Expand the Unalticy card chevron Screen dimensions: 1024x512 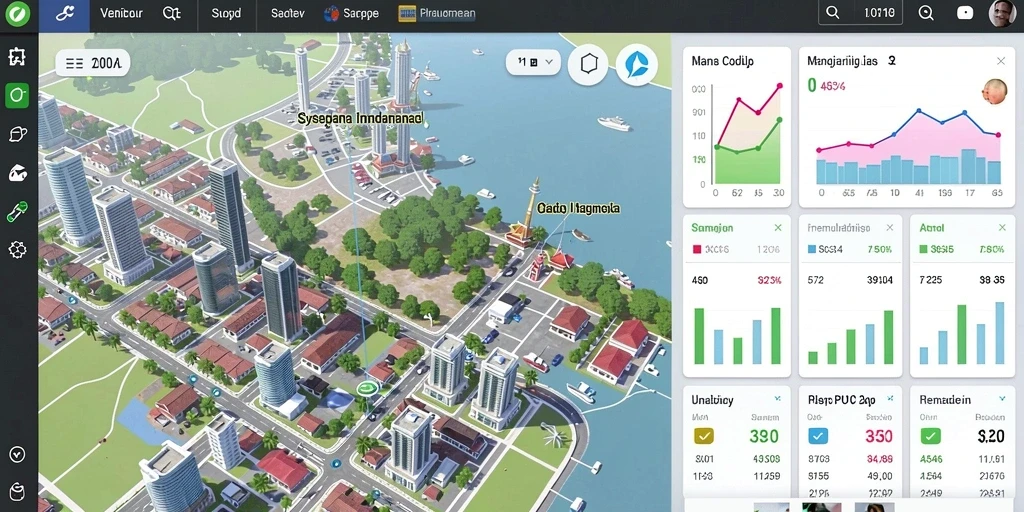click(777, 398)
